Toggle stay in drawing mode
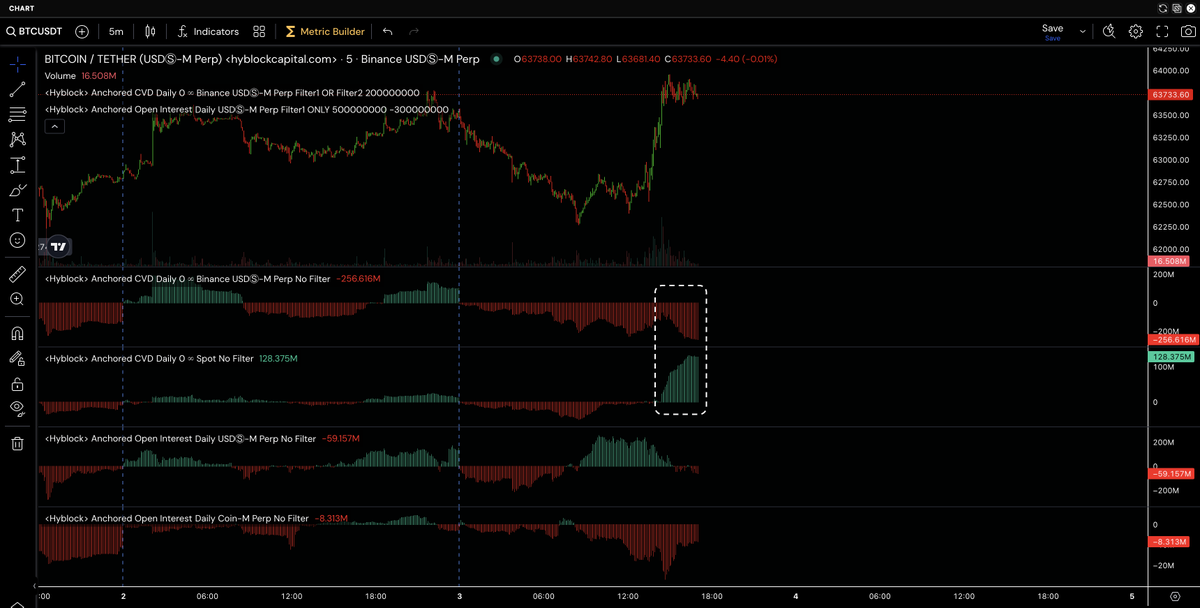This screenshot has height=608, width=1200. click(x=17, y=358)
